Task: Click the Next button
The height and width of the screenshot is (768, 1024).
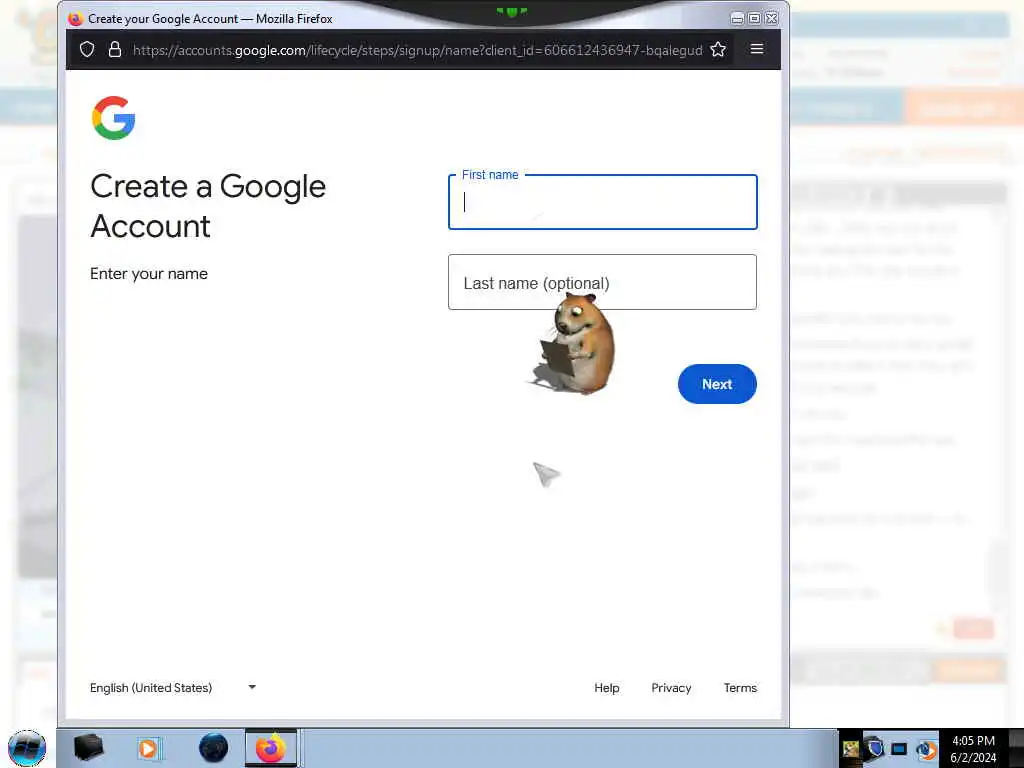Action: pos(717,384)
